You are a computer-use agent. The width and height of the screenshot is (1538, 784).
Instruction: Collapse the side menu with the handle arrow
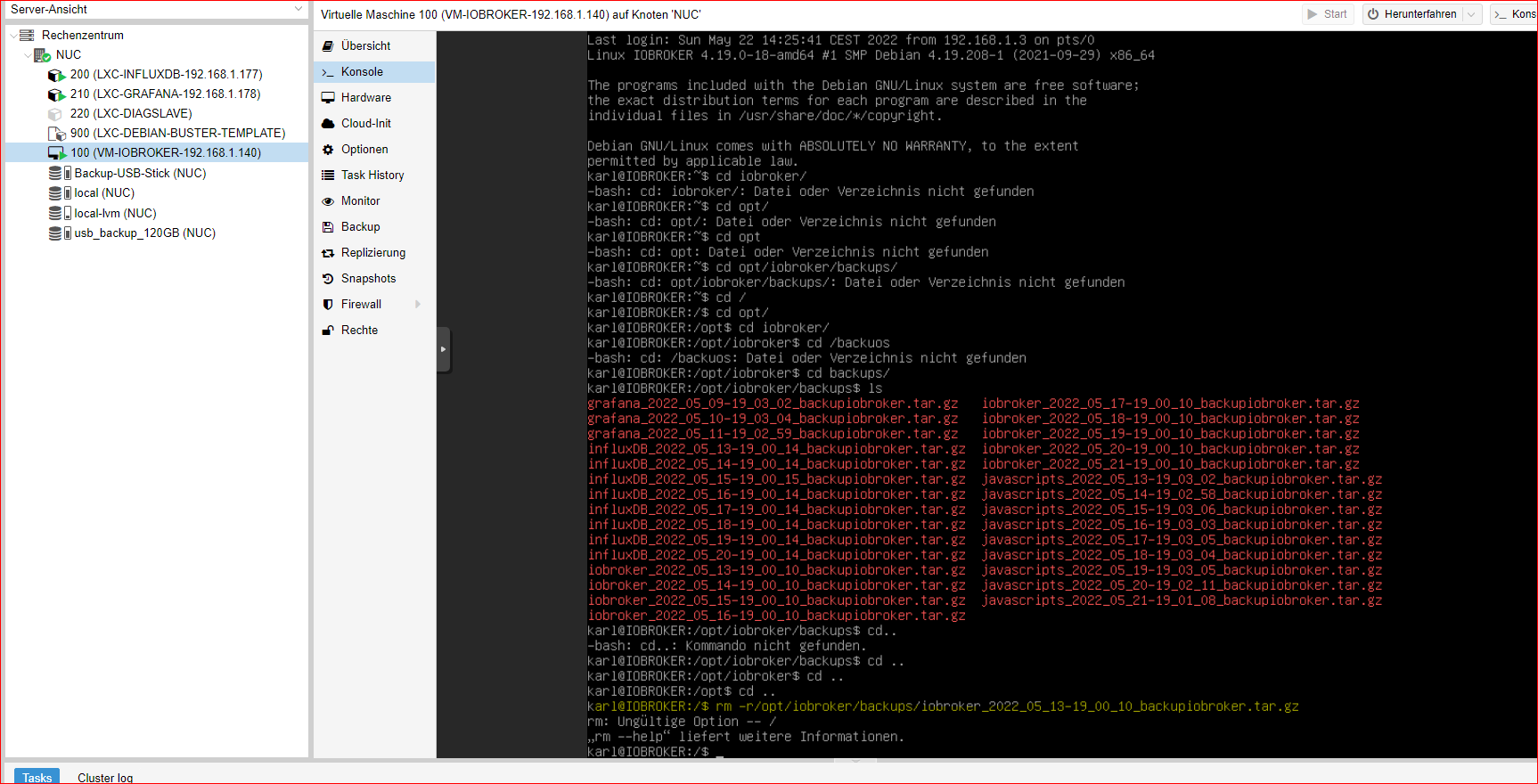[443, 349]
